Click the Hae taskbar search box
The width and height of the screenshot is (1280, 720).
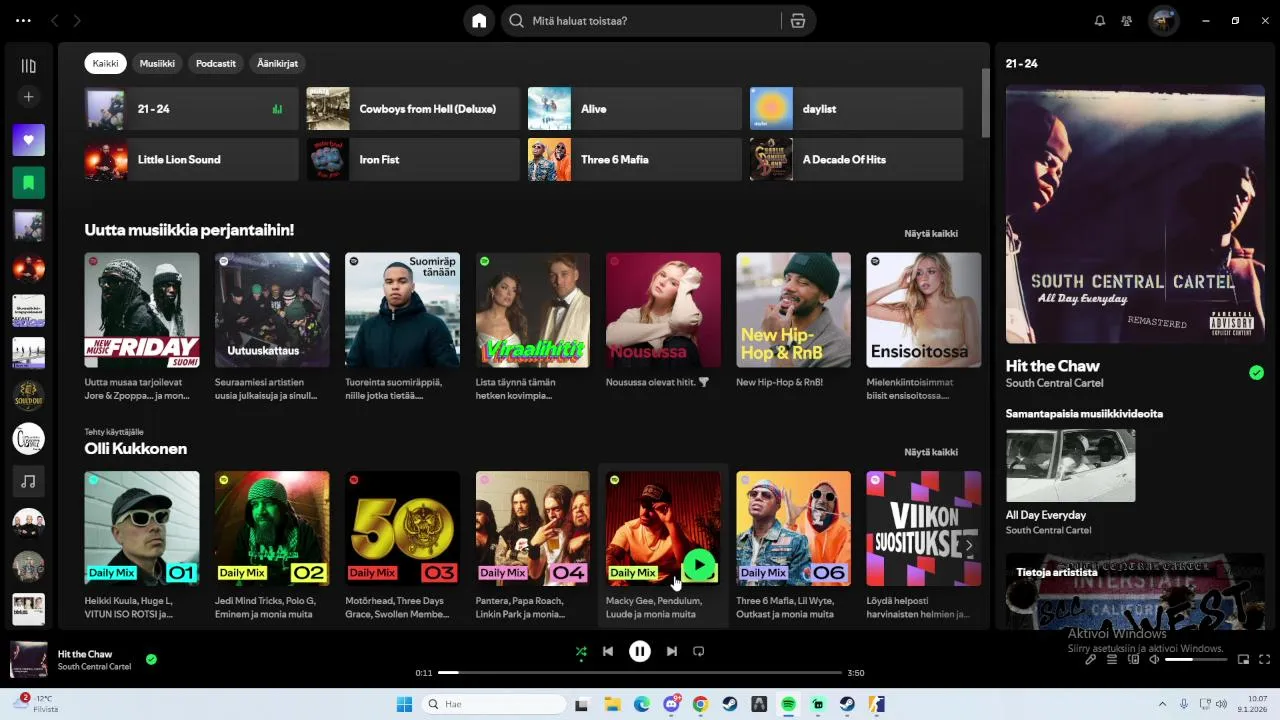494,704
